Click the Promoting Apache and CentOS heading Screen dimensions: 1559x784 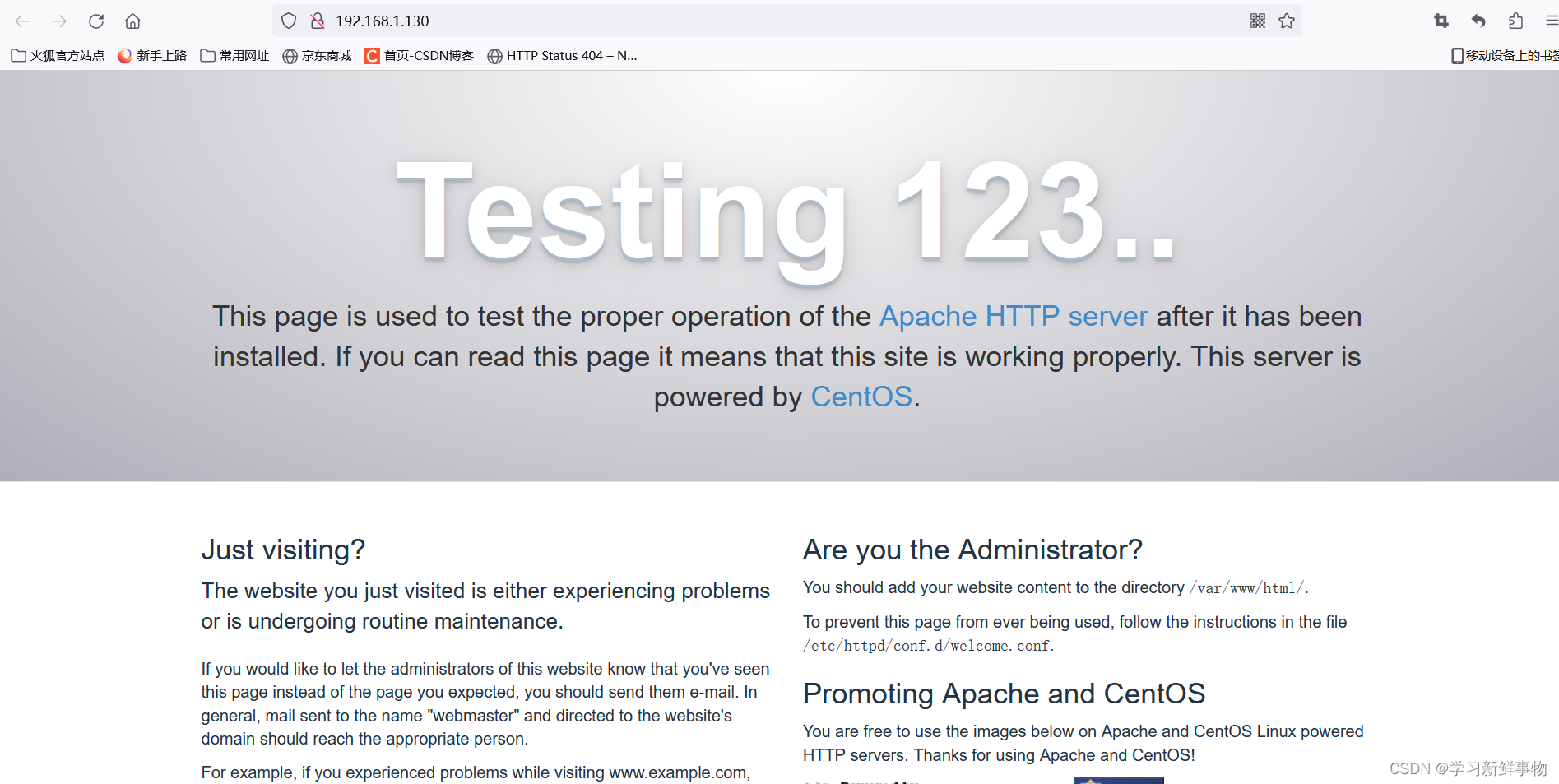click(x=1004, y=694)
